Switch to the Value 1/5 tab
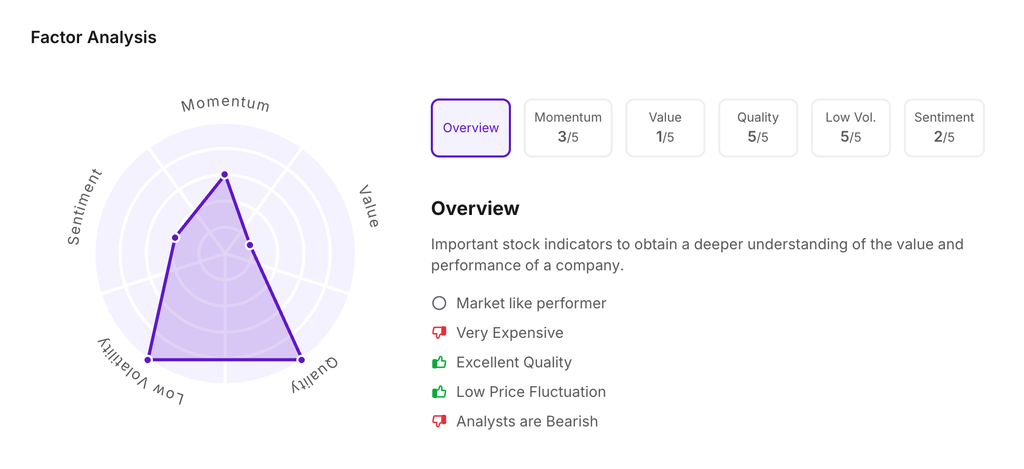 pyautogui.click(x=665, y=128)
